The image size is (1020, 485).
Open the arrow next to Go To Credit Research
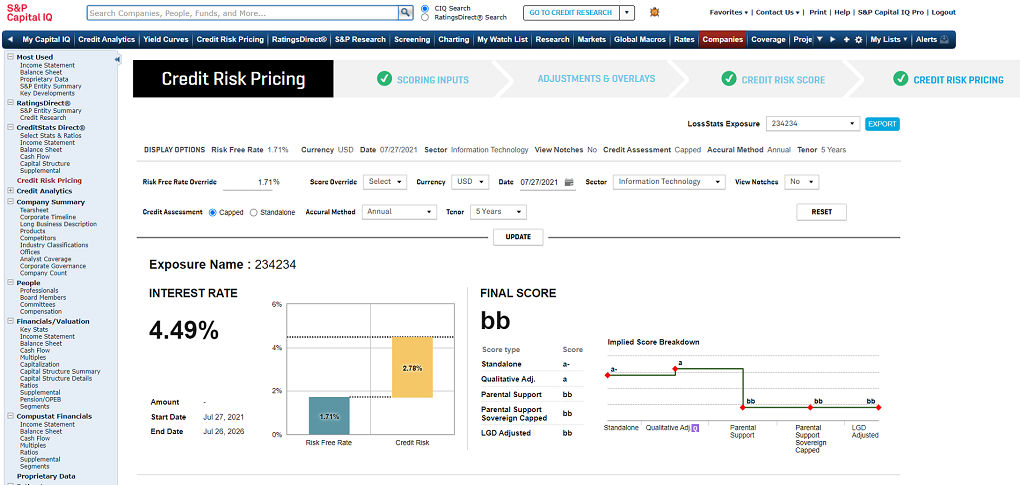coord(626,12)
